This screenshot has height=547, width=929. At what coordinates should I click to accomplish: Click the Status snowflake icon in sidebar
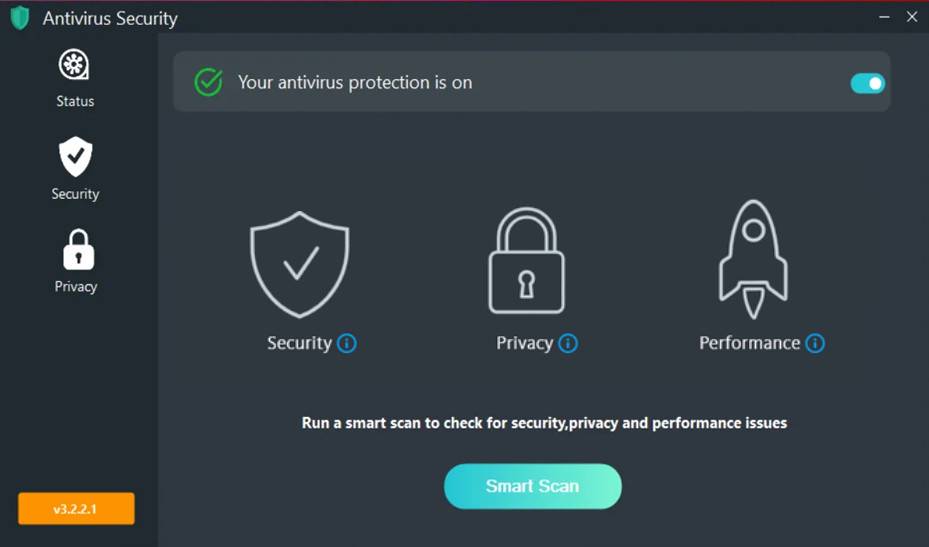75,66
